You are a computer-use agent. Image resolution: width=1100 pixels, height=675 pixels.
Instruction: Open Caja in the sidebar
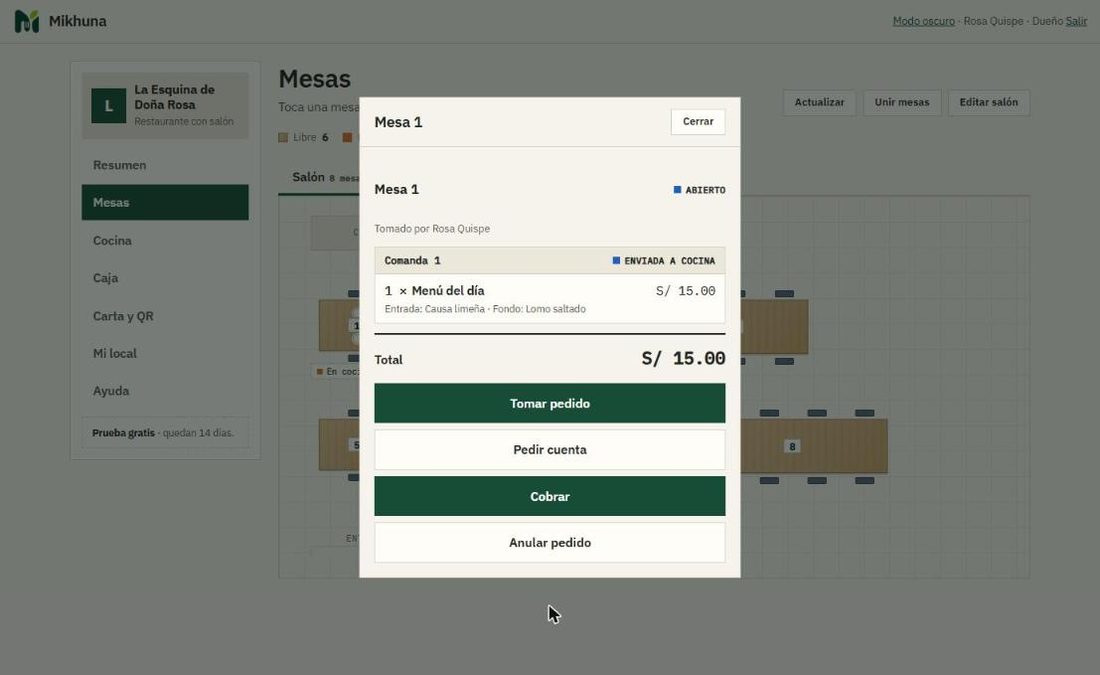coord(165,278)
